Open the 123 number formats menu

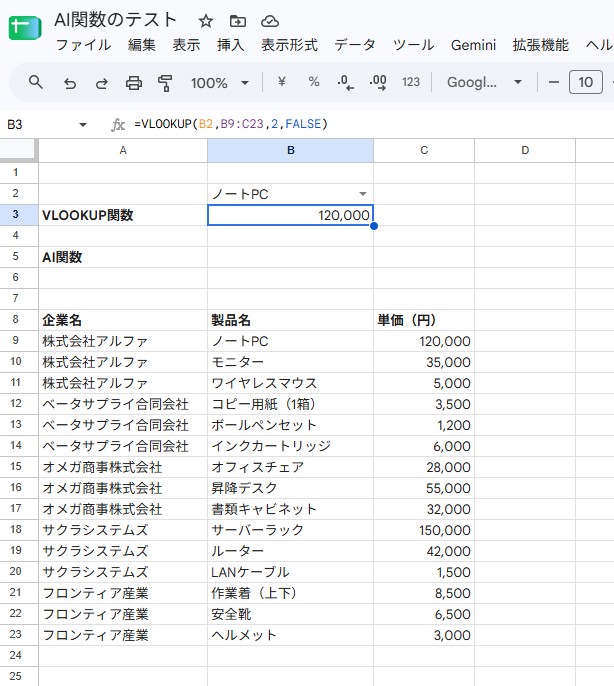coord(411,82)
